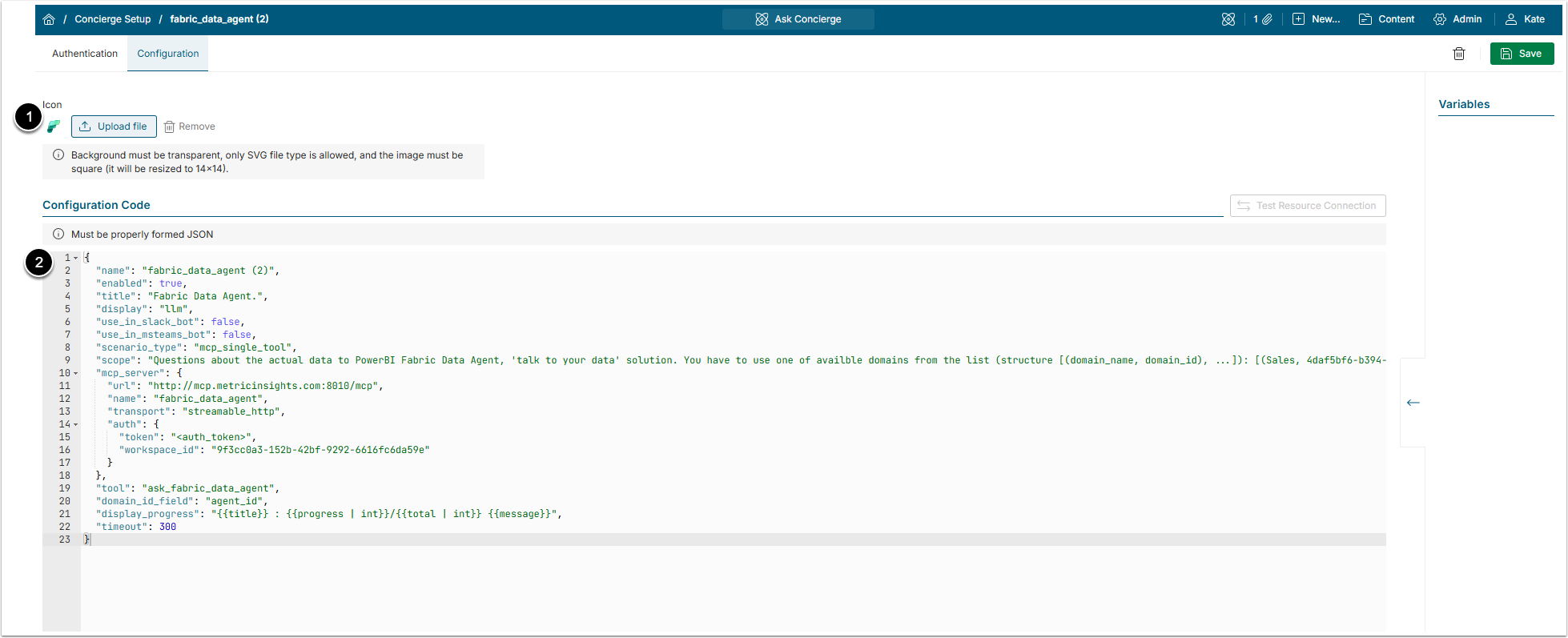Screen dimensions: 1568x638
Task: Click the "transport": "streamable_http" line
Action: (x=196, y=411)
